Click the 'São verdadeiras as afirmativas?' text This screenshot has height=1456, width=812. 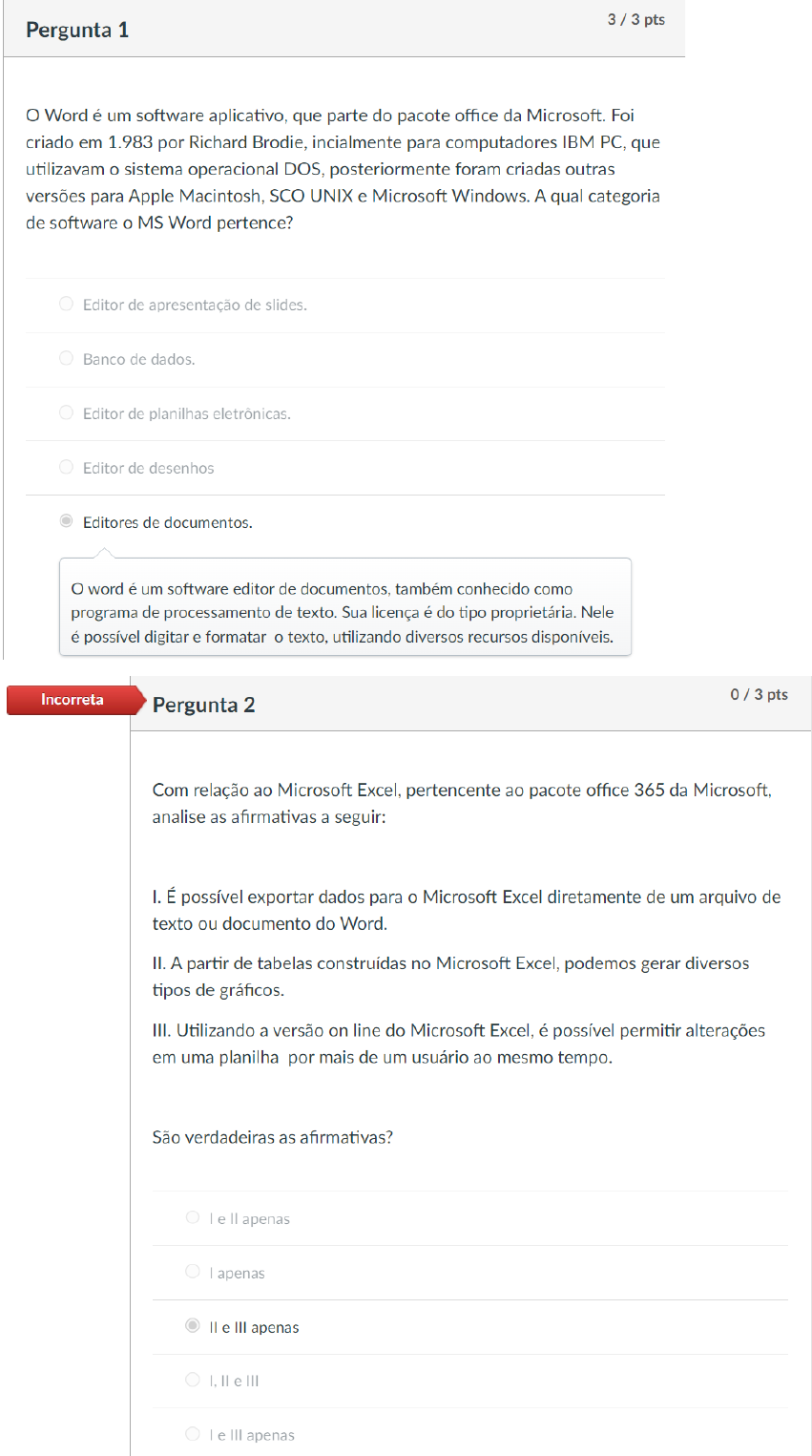click(x=273, y=1137)
